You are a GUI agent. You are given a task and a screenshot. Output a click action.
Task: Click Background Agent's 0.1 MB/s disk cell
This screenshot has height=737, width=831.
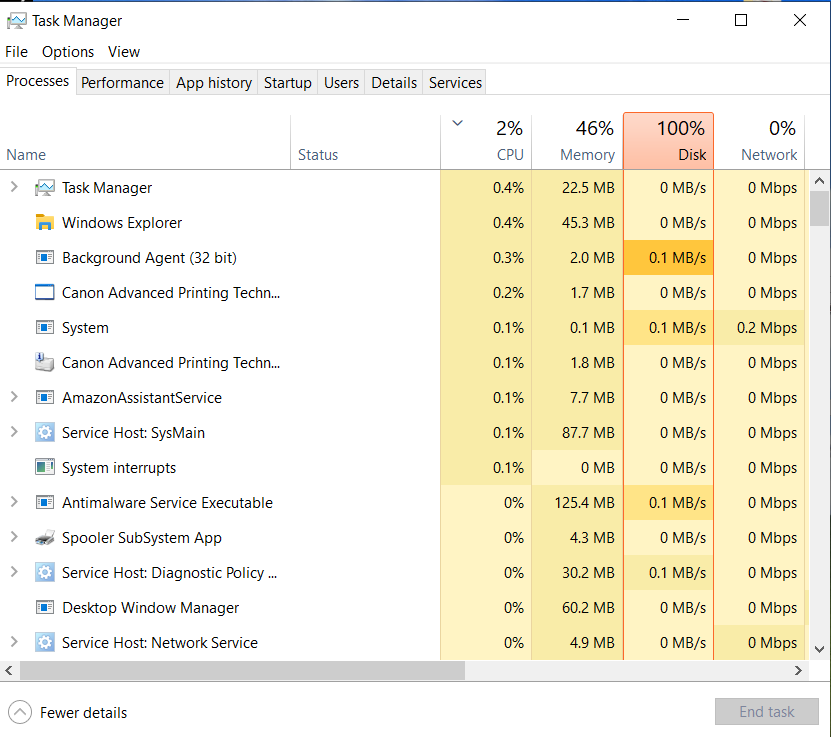click(669, 257)
